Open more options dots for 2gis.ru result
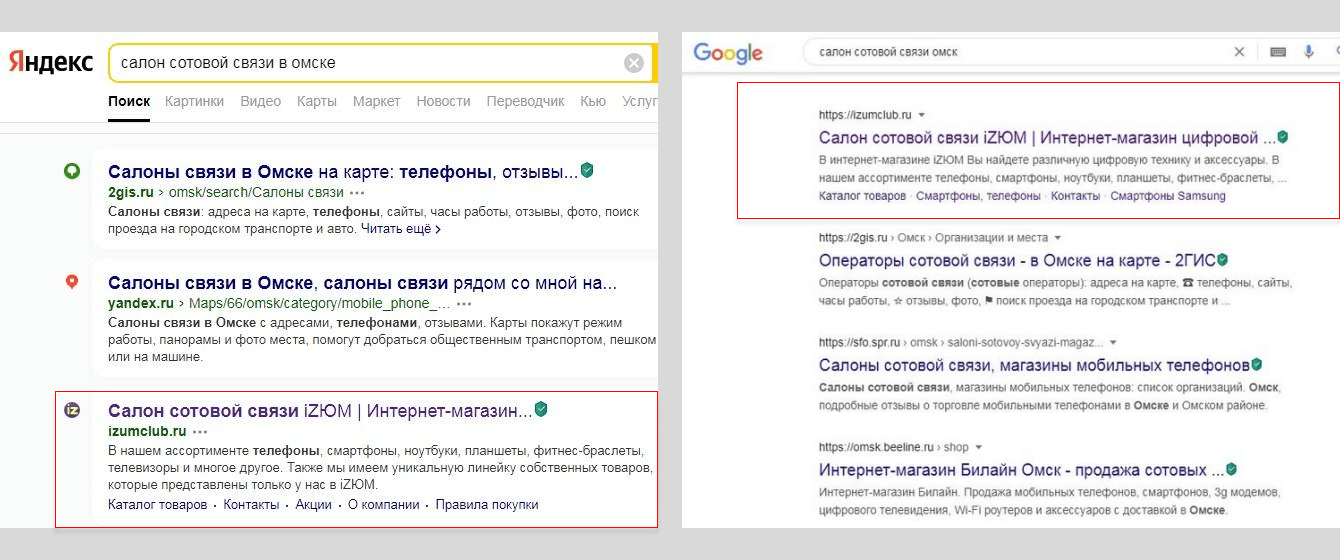This screenshot has width=1340, height=560. coord(357,192)
